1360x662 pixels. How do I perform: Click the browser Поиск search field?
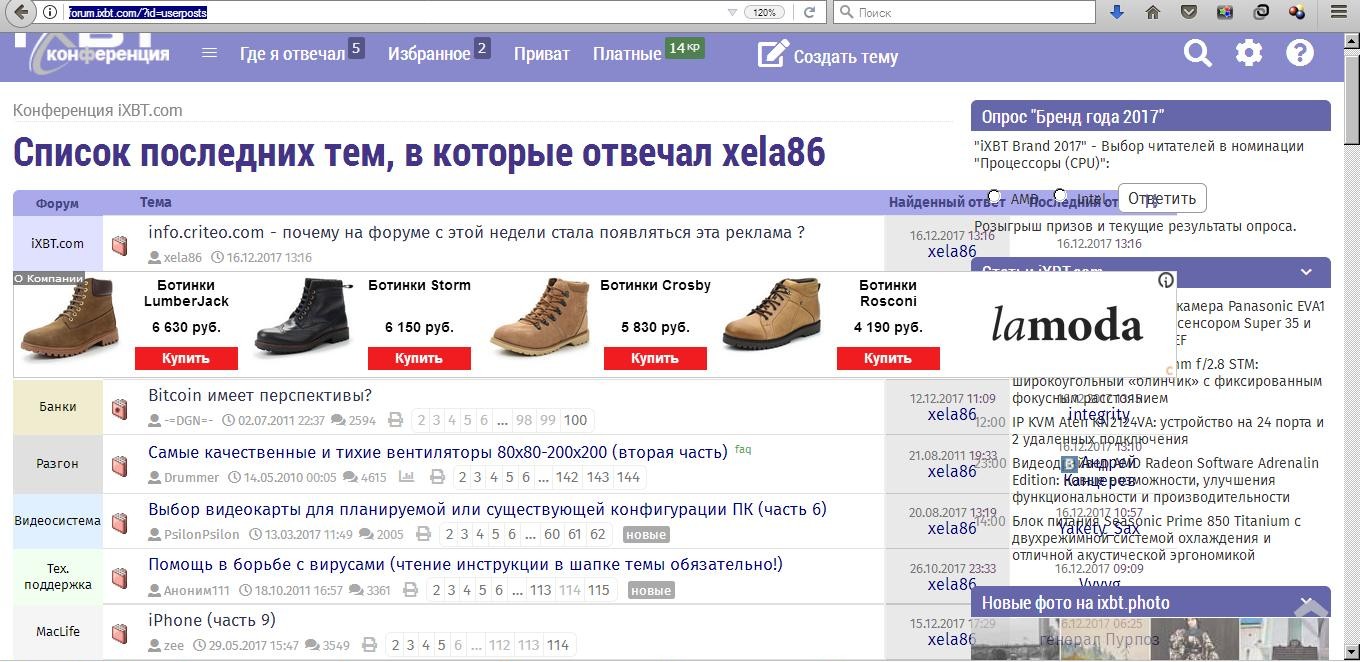(x=964, y=13)
